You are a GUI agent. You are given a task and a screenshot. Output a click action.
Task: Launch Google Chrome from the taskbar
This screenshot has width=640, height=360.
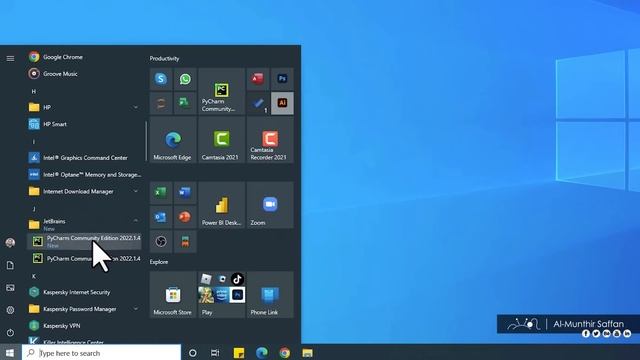(284, 353)
